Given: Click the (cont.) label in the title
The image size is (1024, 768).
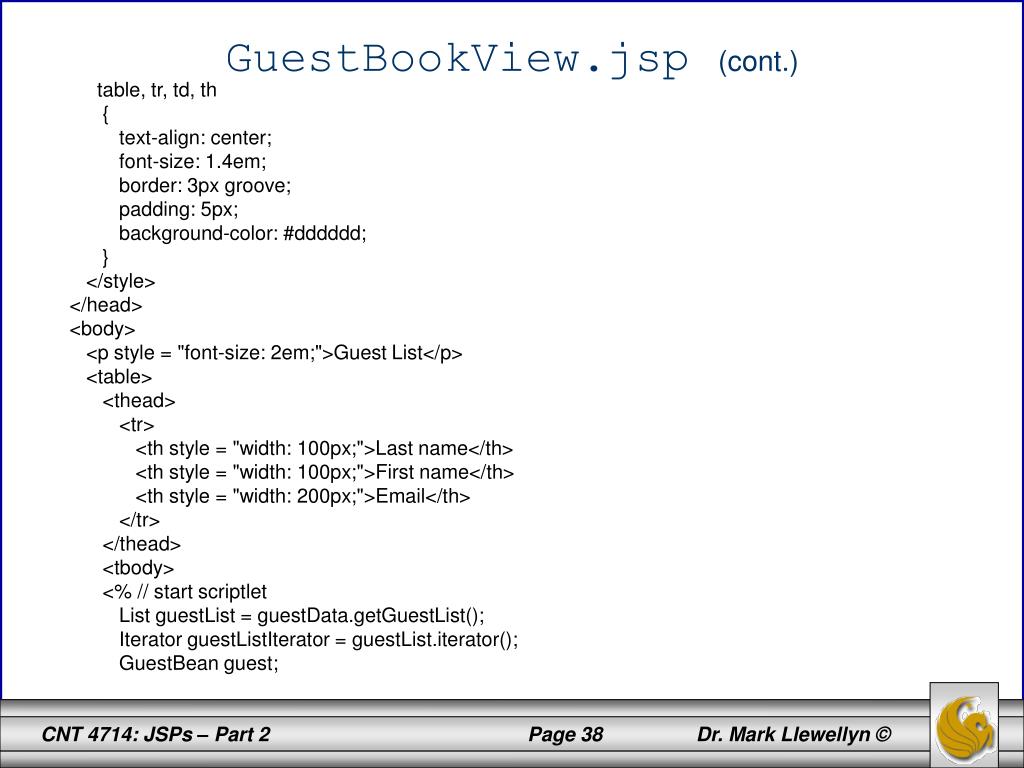Looking at the screenshot, I should click(x=758, y=62).
